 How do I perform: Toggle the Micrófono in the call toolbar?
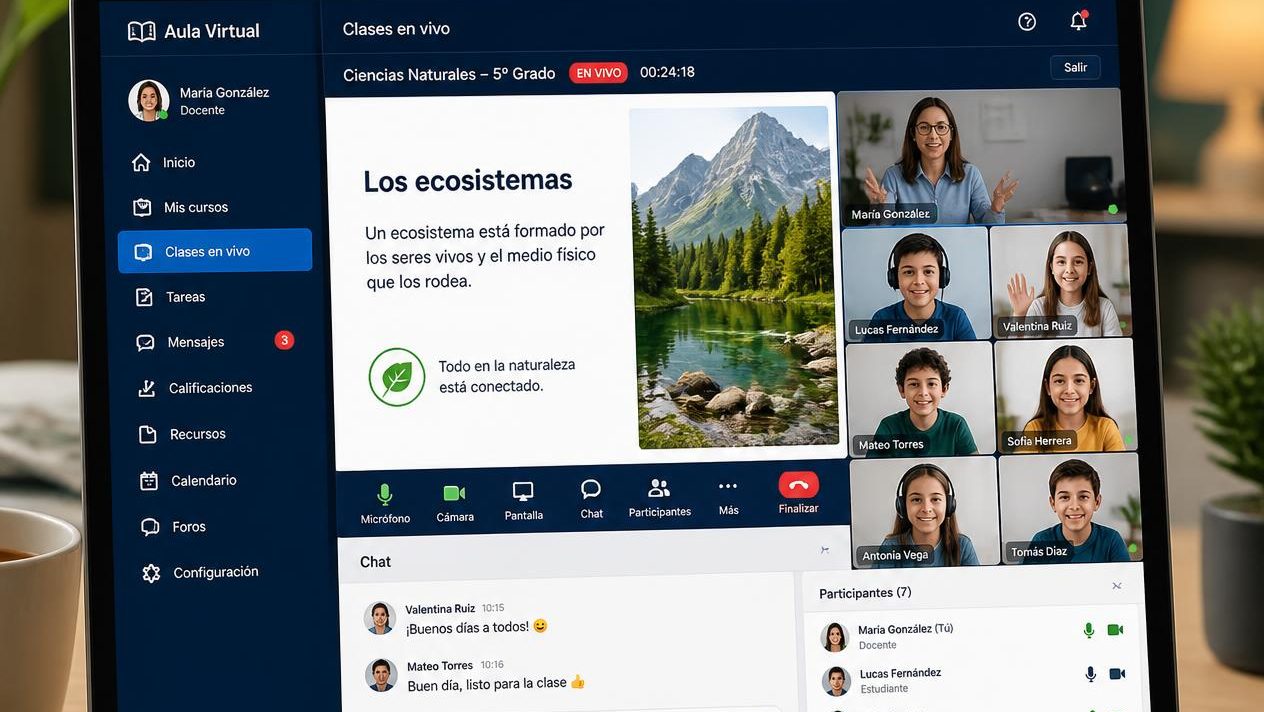385,504
